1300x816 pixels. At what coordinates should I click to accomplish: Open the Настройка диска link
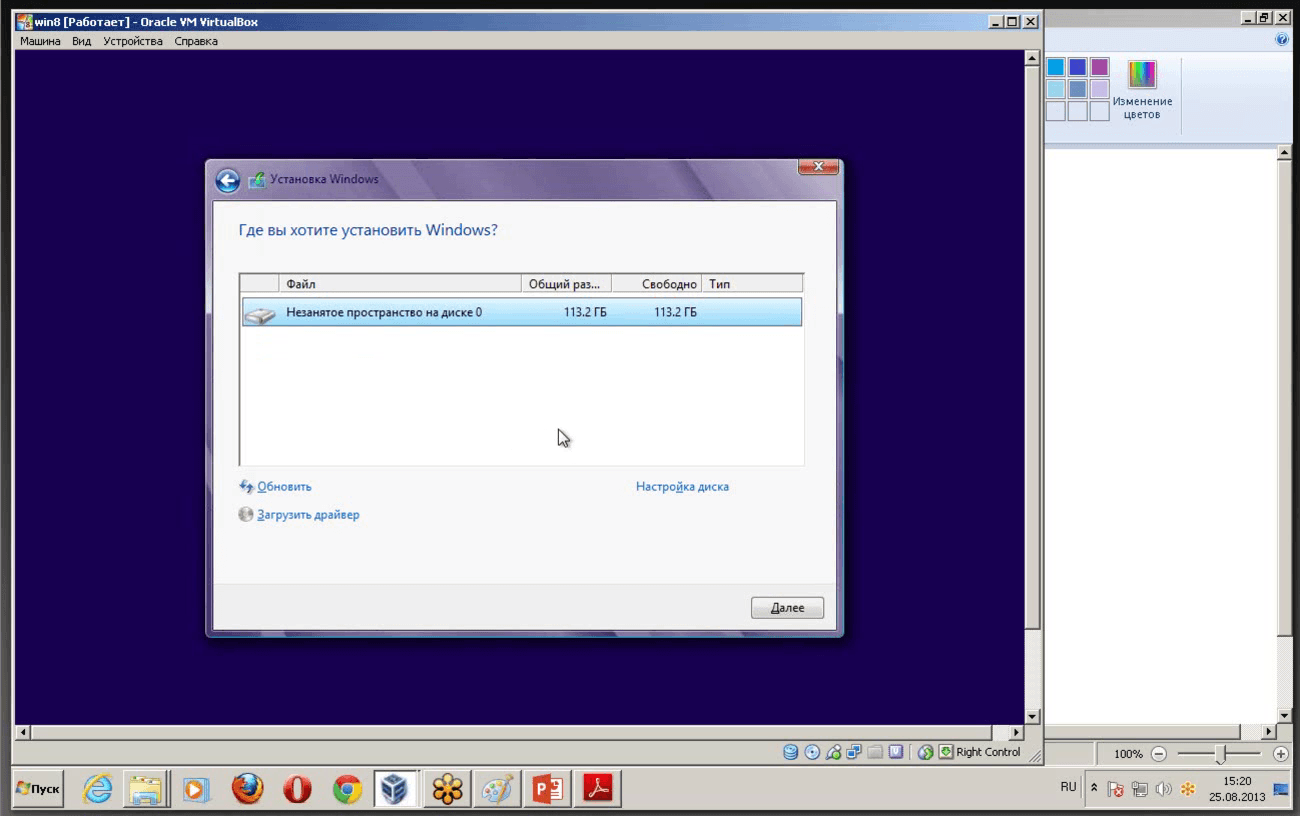[682, 487]
